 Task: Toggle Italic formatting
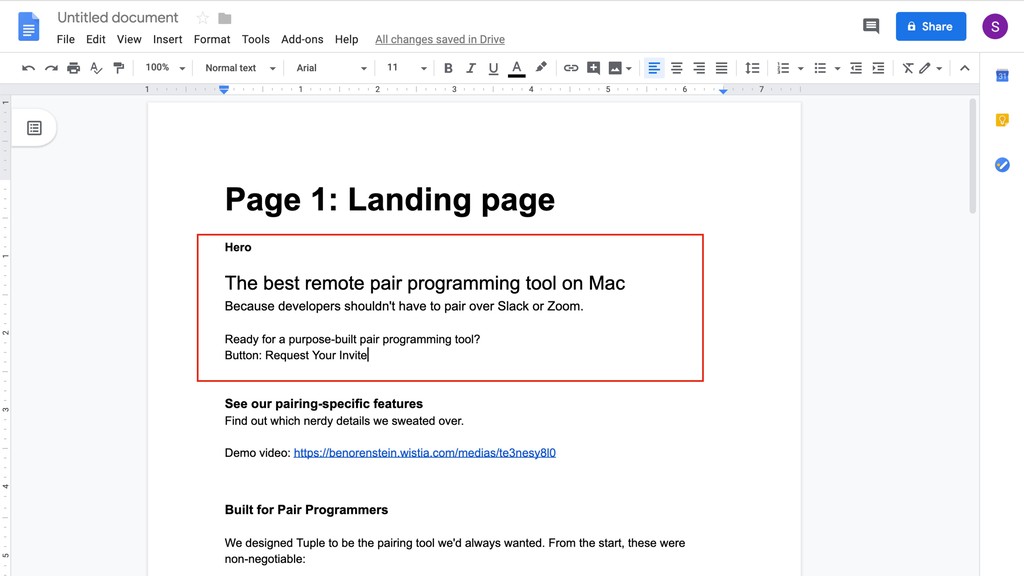coord(470,68)
